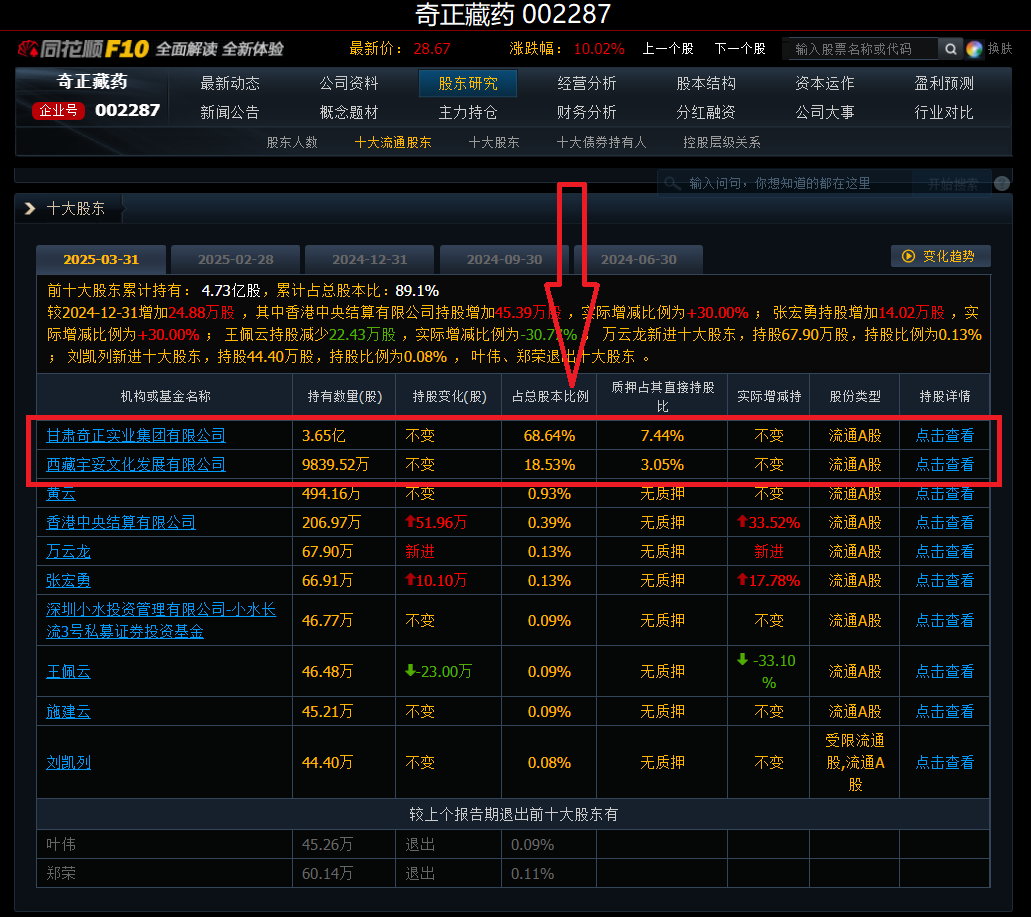This screenshot has width=1031, height=917.
Task: Open the 分红融资 menu
Action: point(706,112)
